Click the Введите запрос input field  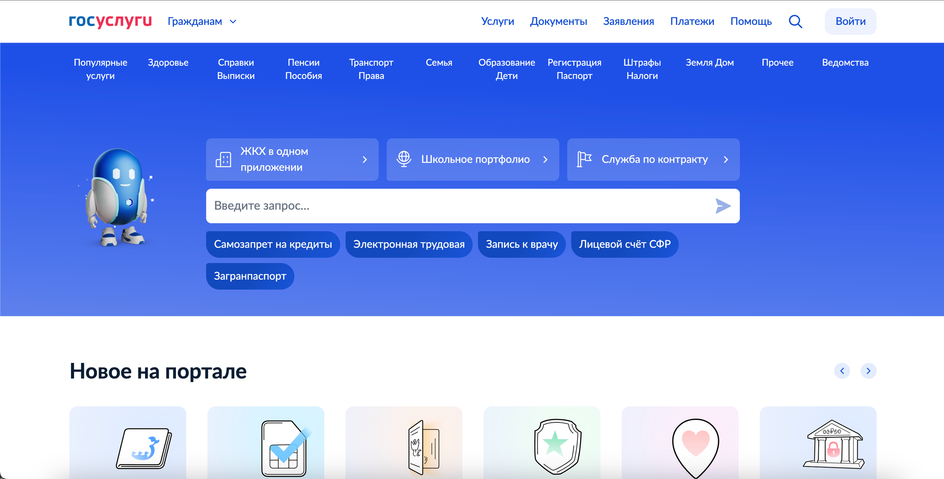473,206
